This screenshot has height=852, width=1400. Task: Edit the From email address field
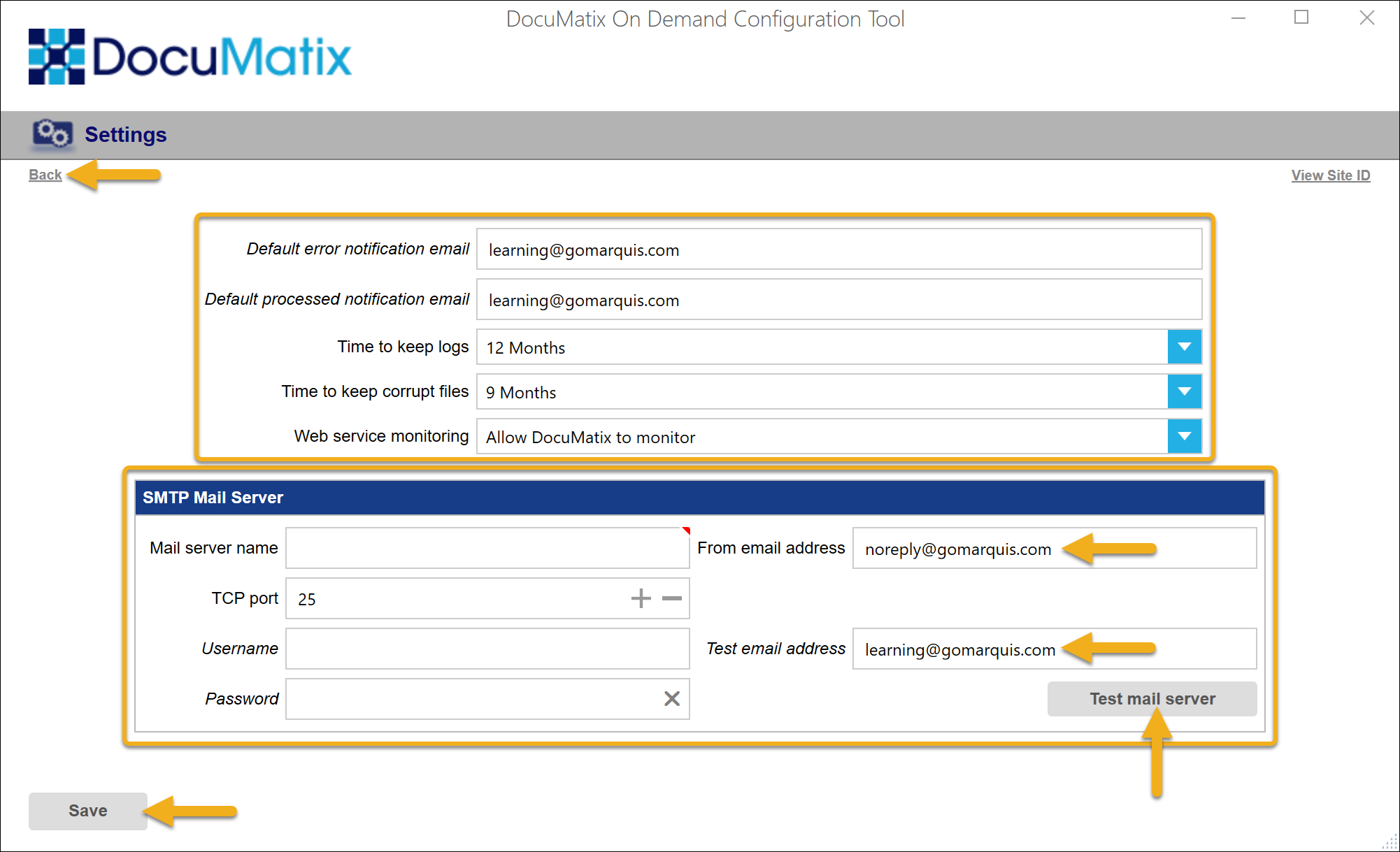(1055, 548)
